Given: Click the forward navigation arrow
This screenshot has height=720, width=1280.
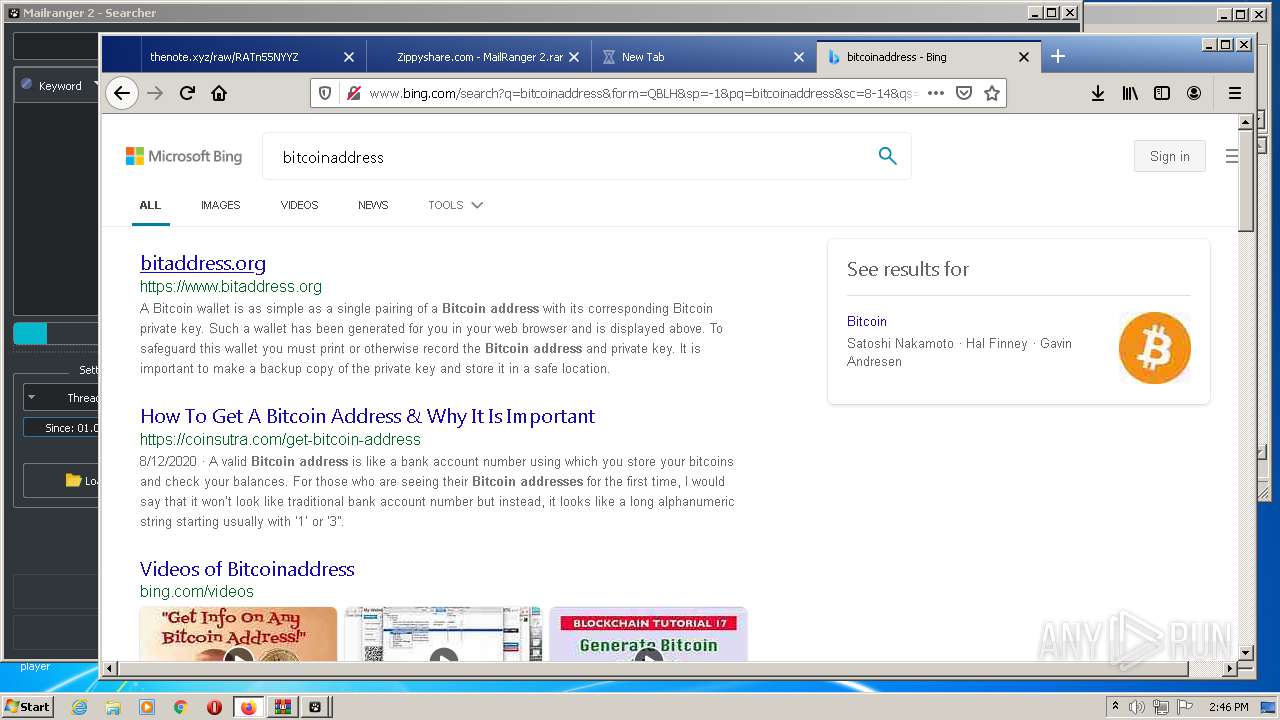Looking at the screenshot, I should (155, 93).
